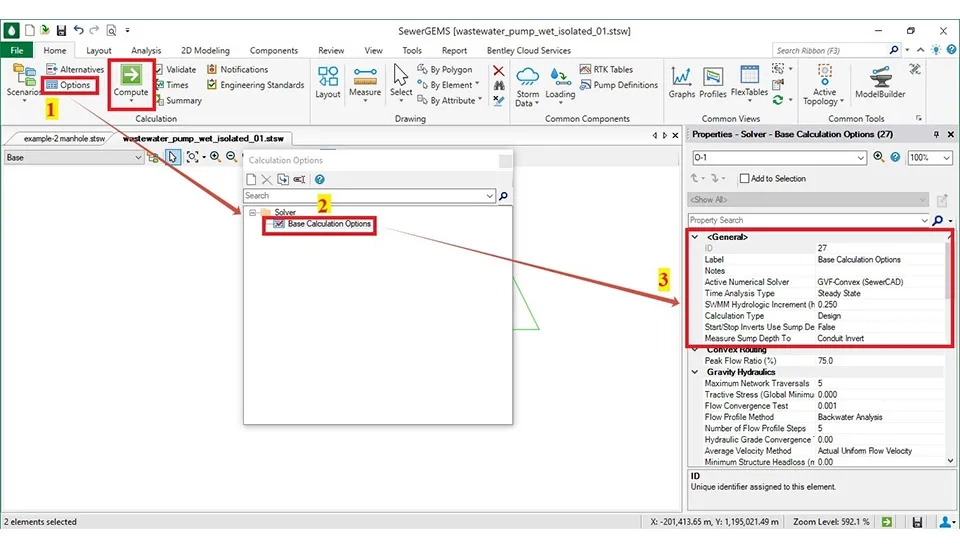Image resolution: width=960 pixels, height=548 pixels.
Task: Open FlexTables from the ribbon
Action: 749,82
